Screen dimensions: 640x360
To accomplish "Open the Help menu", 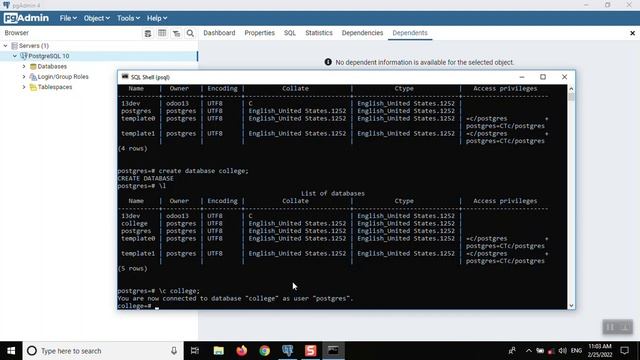I will pyautogui.click(x=157, y=18).
